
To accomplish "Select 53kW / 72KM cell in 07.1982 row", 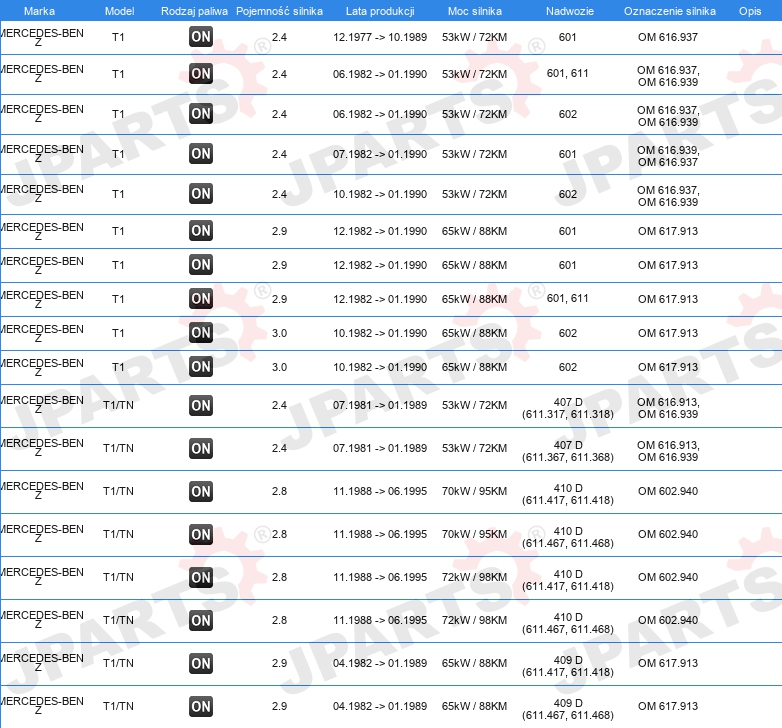I will [474, 154].
